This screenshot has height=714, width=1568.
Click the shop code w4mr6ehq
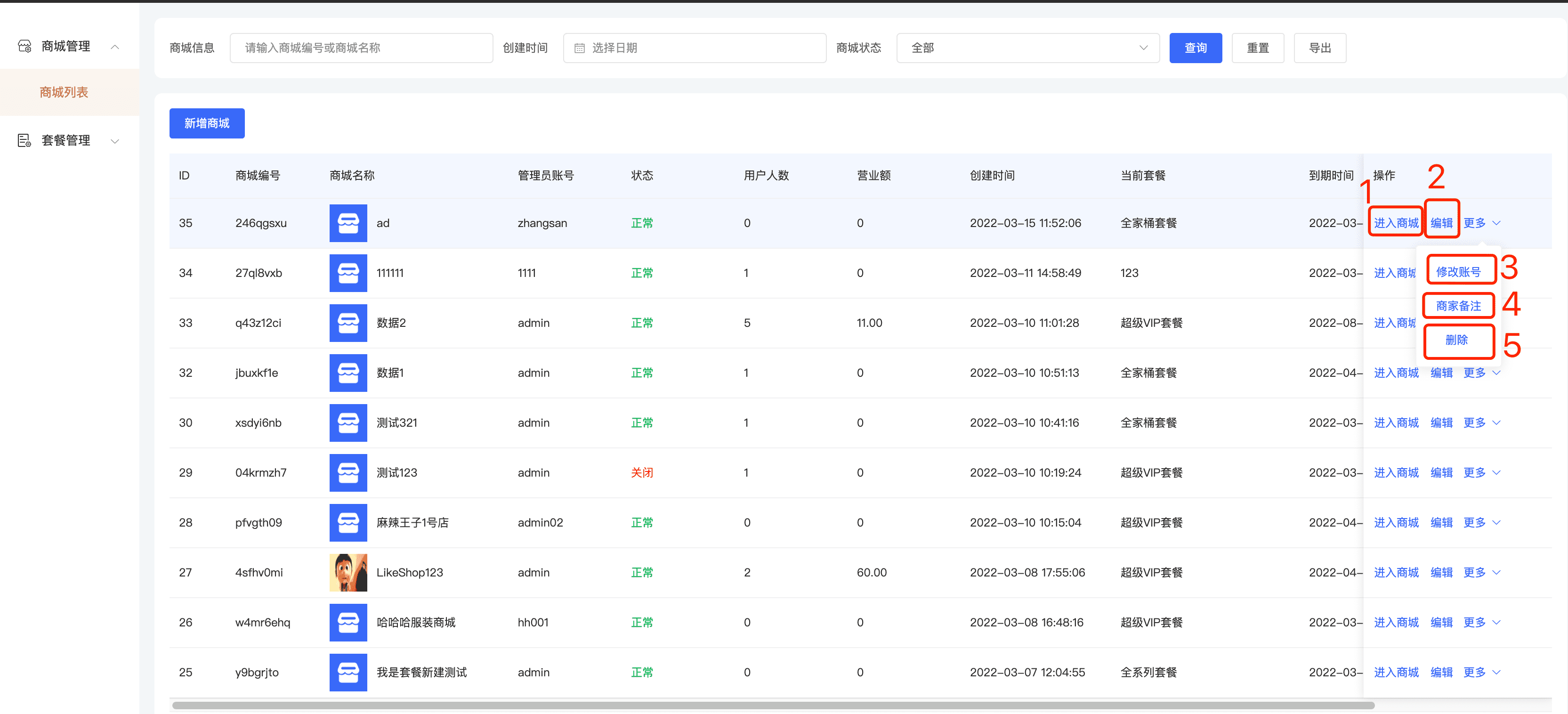262,622
